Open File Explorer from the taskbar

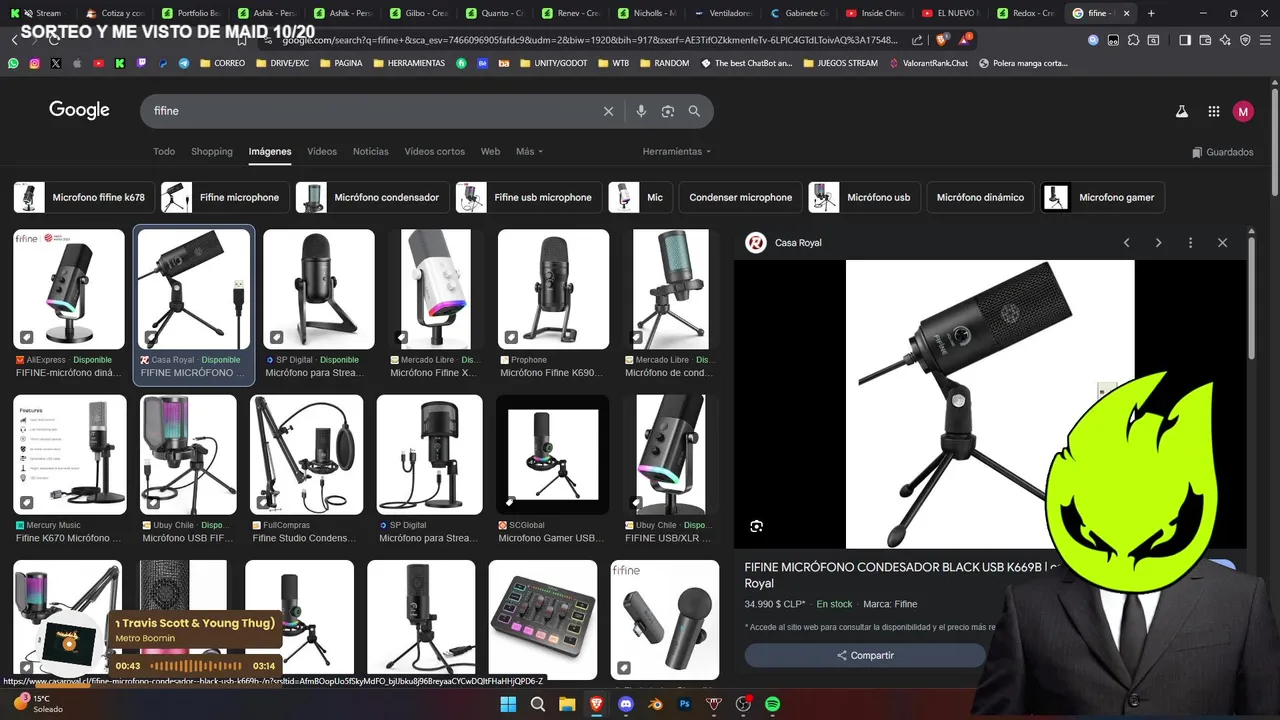[x=567, y=704]
